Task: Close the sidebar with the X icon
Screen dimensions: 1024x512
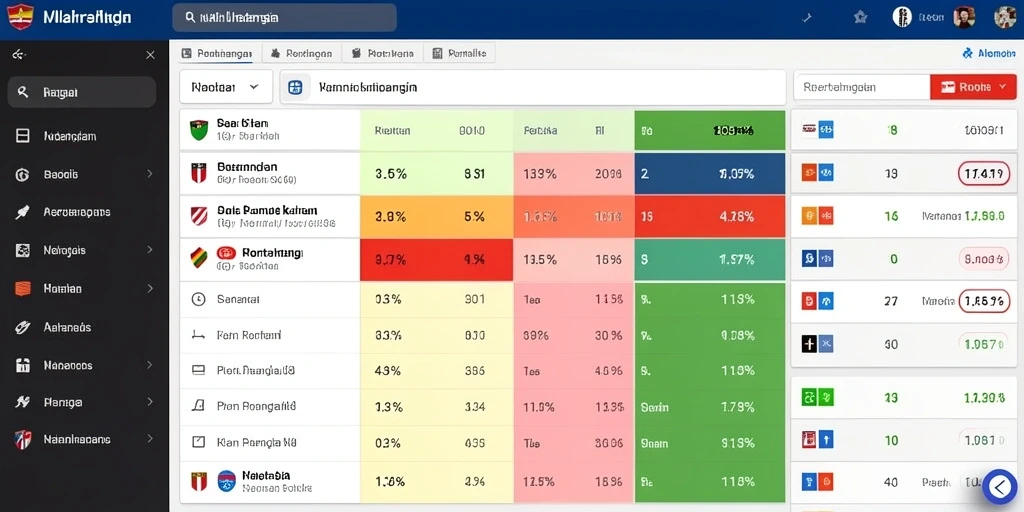Action: tap(150, 56)
